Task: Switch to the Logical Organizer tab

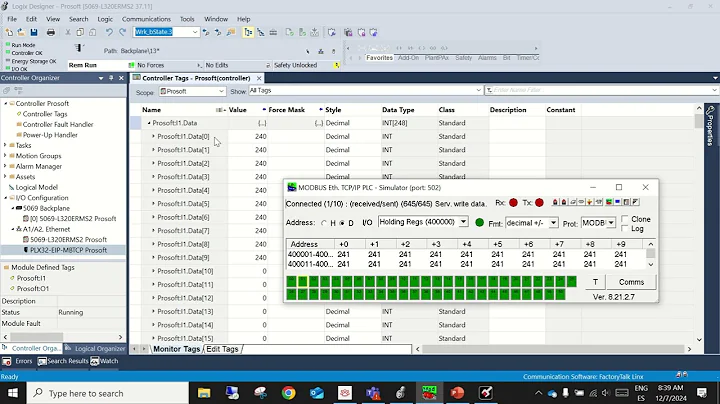Action: 95,348
